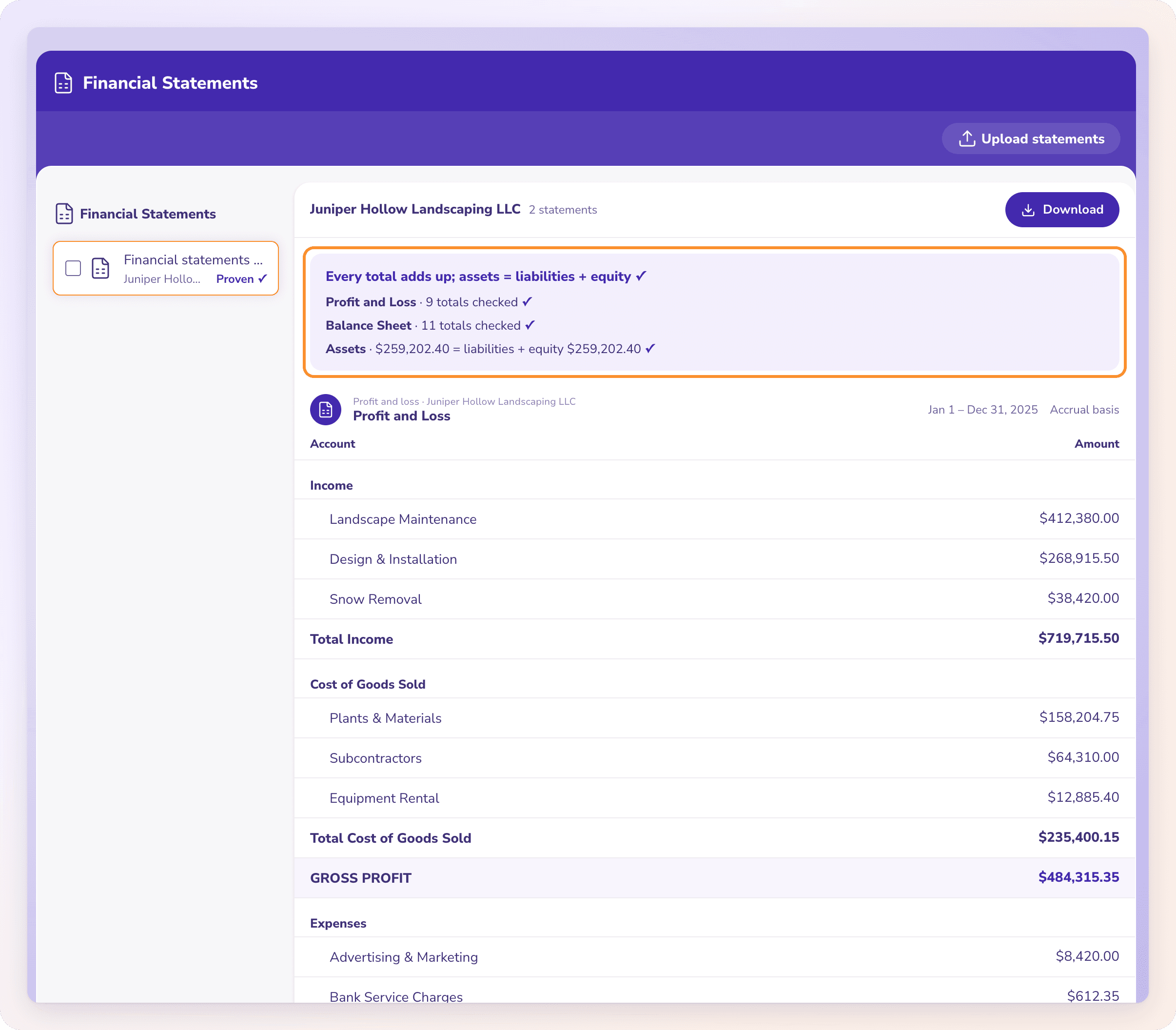1176x1030 pixels.
Task: Select the Snow Removal row
Action: 714,599
